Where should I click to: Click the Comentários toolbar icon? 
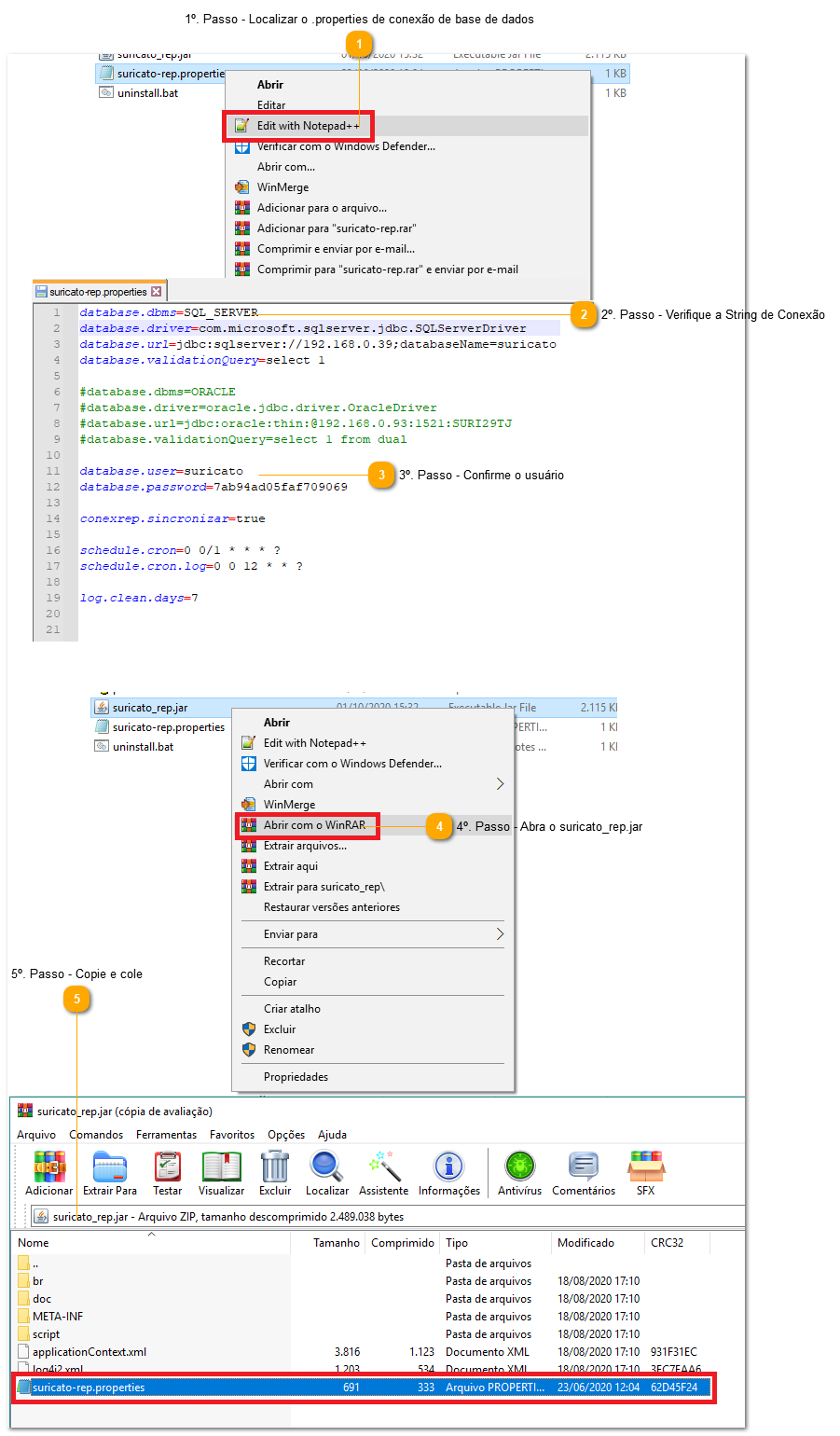pos(584,1167)
